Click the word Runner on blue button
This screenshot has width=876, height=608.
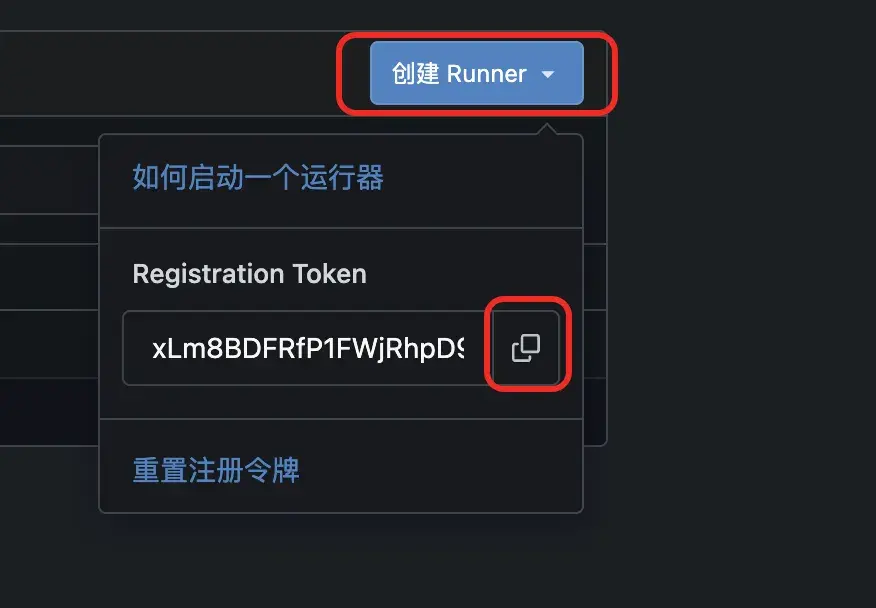coord(487,74)
